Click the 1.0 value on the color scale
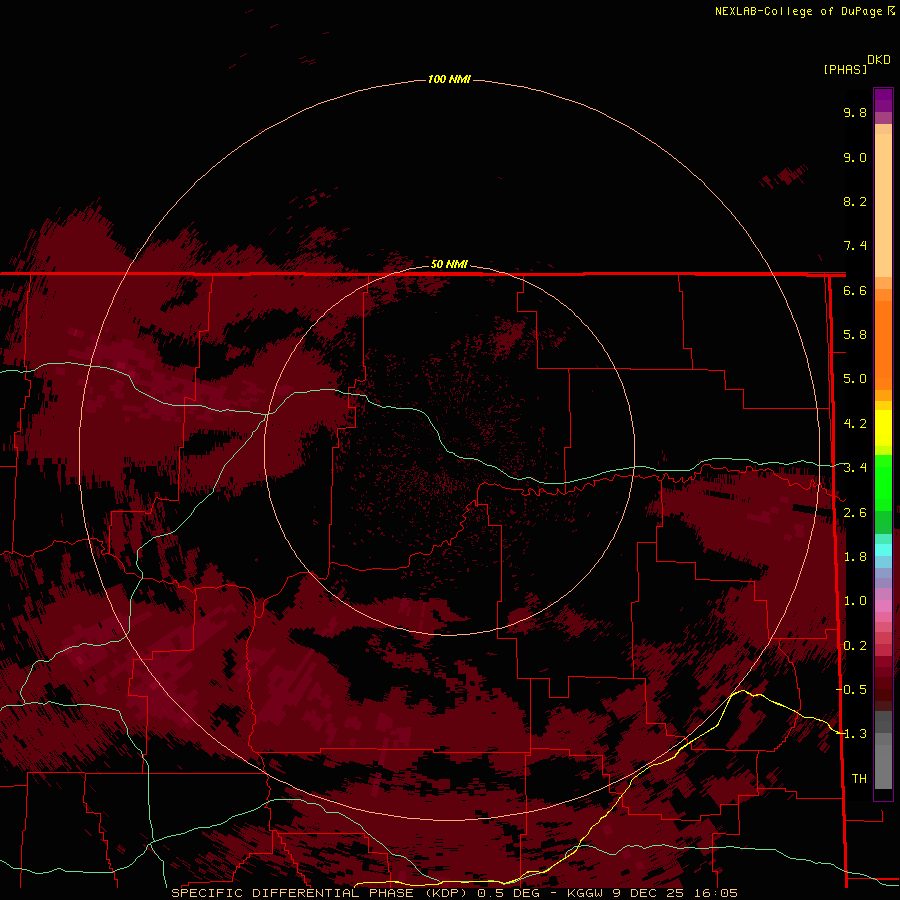 [855, 601]
